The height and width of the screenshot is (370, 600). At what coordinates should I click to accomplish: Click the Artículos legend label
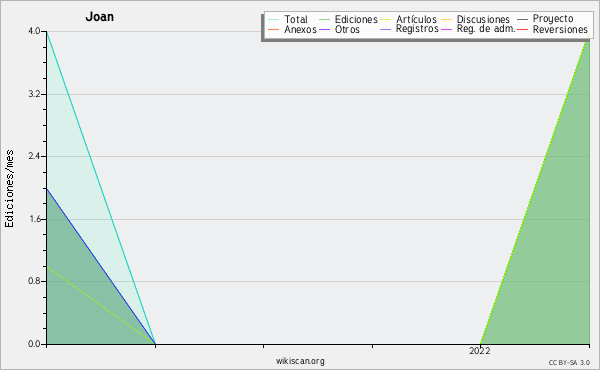(x=416, y=19)
